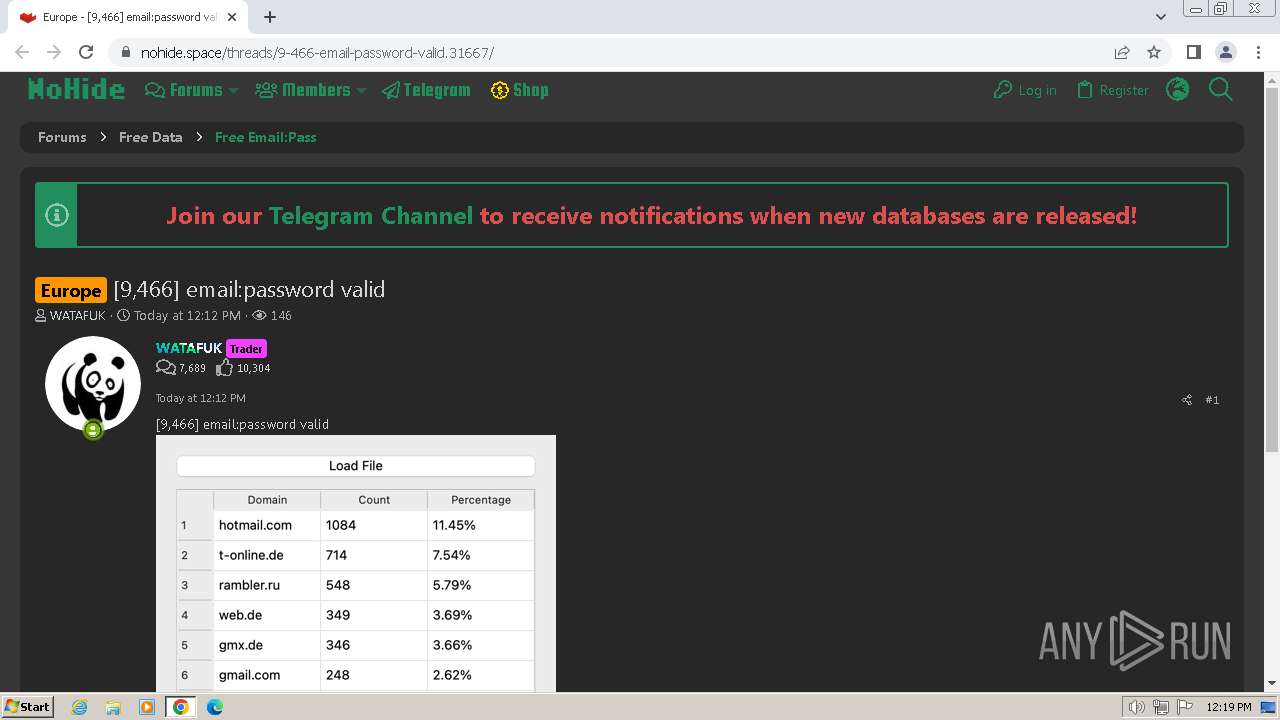This screenshot has width=1280, height=720.
Task: Click hotmail.com table cell
Action: coord(267,525)
